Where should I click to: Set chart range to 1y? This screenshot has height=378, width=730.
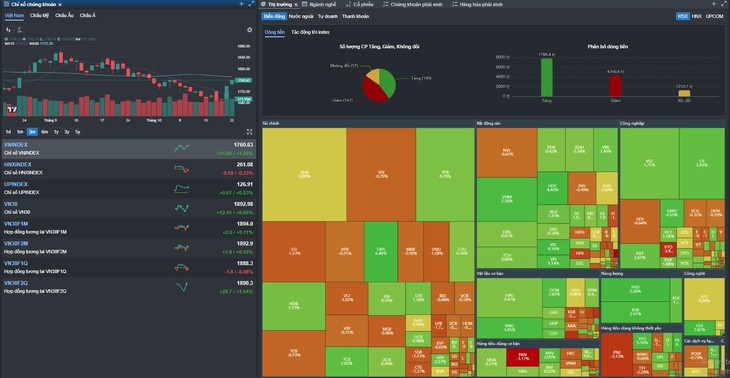[x=56, y=132]
